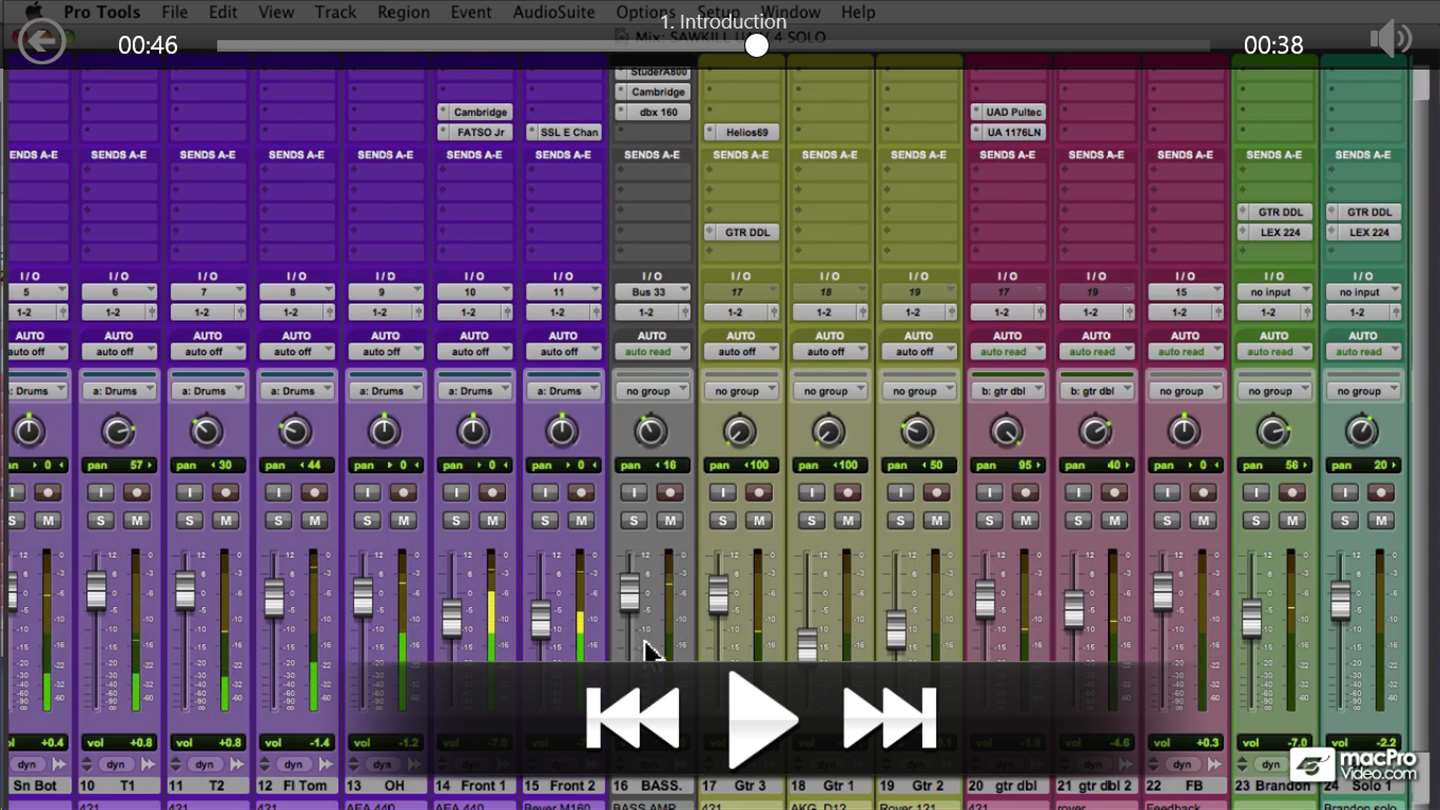This screenshot has height=810, width=1440.
Task: Skip to the next video chapter
Action: click(890, 718)
